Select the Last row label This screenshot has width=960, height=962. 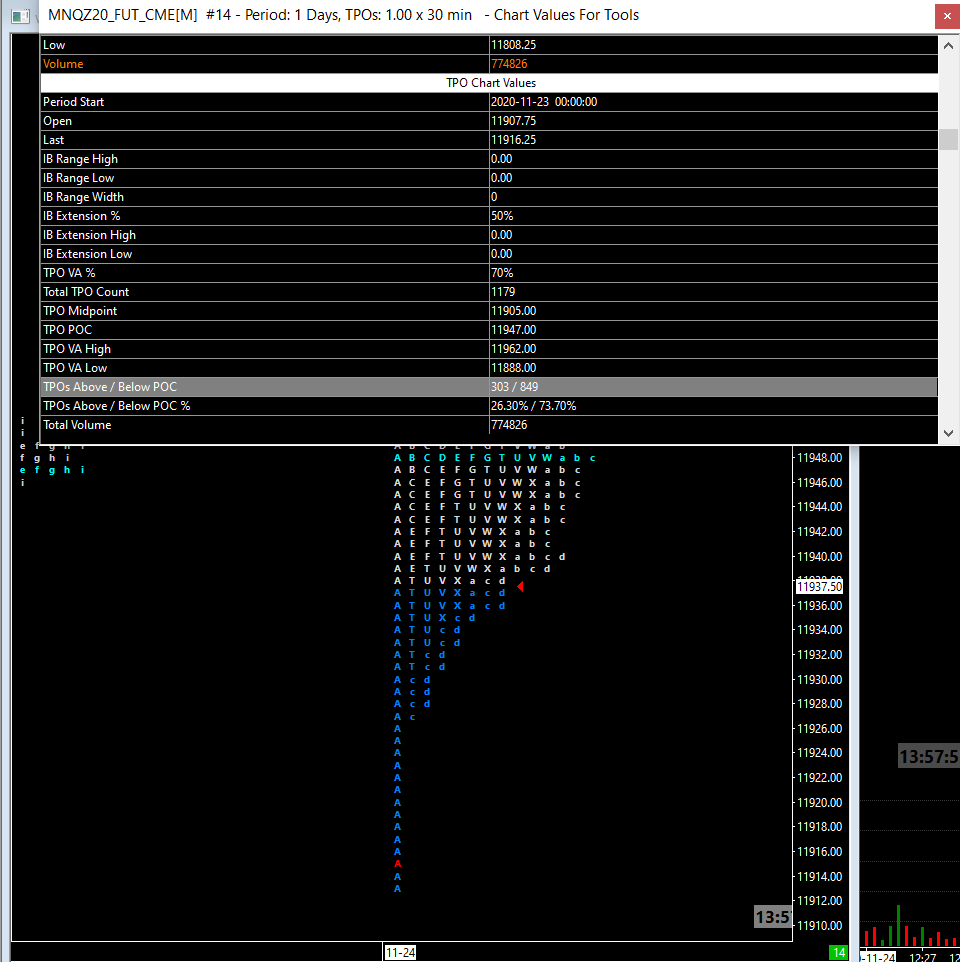click(x=53, y=140)
